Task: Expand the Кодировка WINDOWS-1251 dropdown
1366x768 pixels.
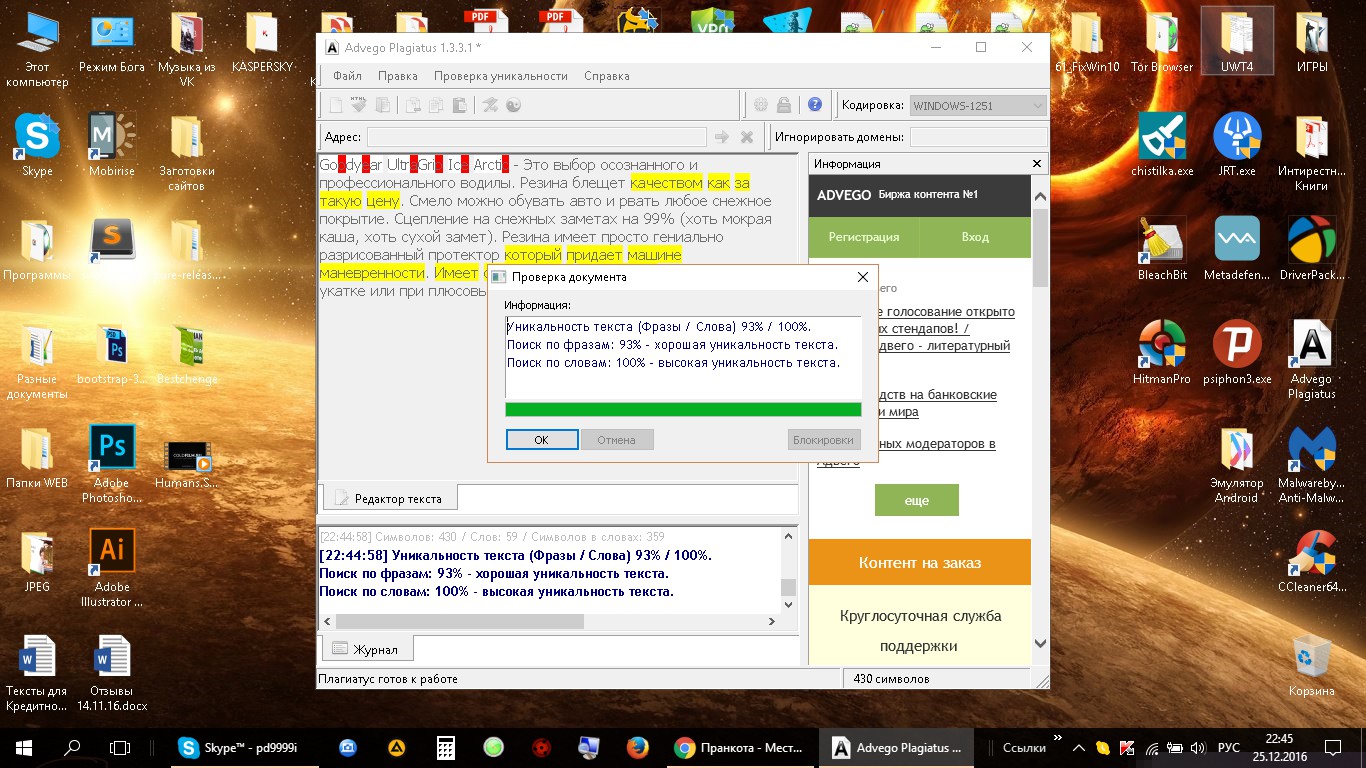Action: (977, 106)
